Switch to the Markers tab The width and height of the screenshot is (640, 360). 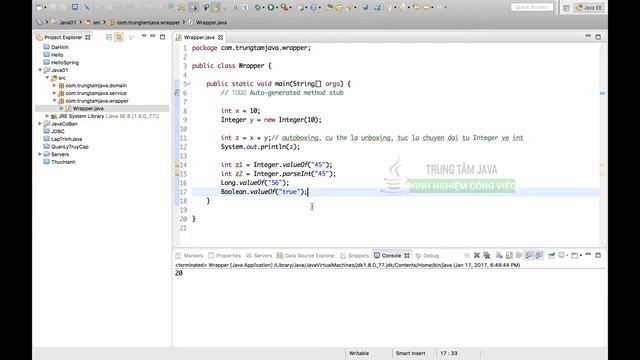189,256
